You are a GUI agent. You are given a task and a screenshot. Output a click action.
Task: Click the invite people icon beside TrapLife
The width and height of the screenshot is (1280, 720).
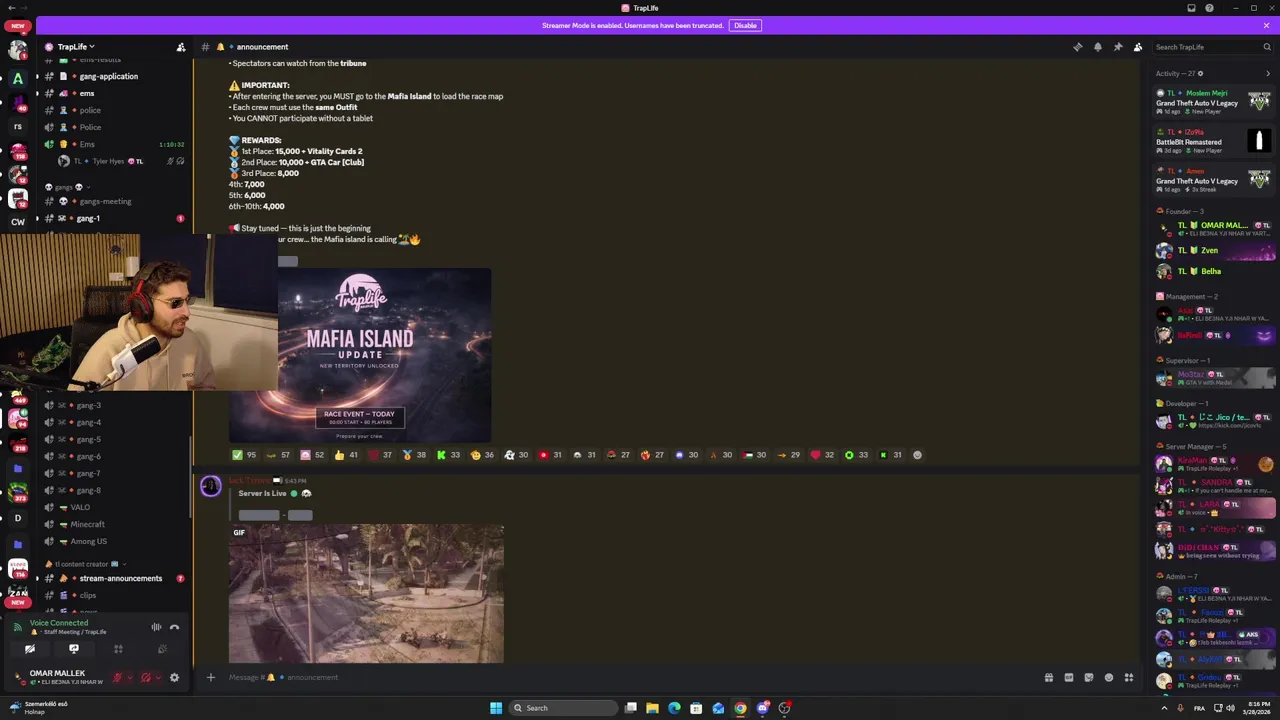pos(181,47)
